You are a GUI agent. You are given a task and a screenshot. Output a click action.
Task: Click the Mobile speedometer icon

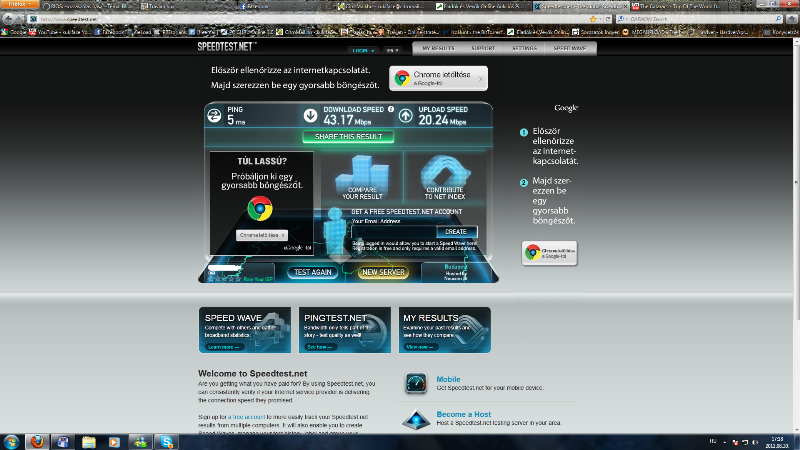pos(416,383)
